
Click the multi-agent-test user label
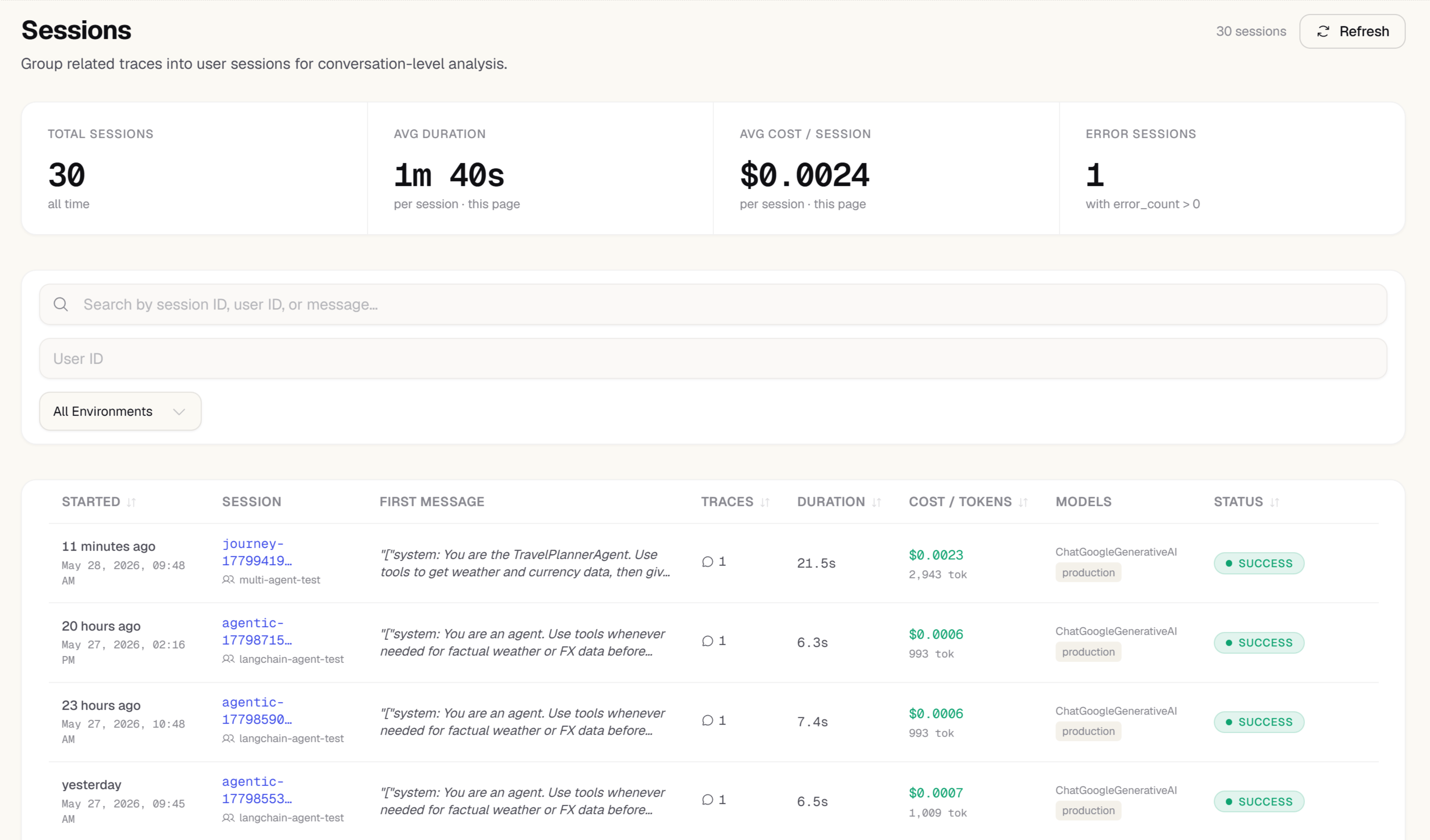tap(280, 580)
